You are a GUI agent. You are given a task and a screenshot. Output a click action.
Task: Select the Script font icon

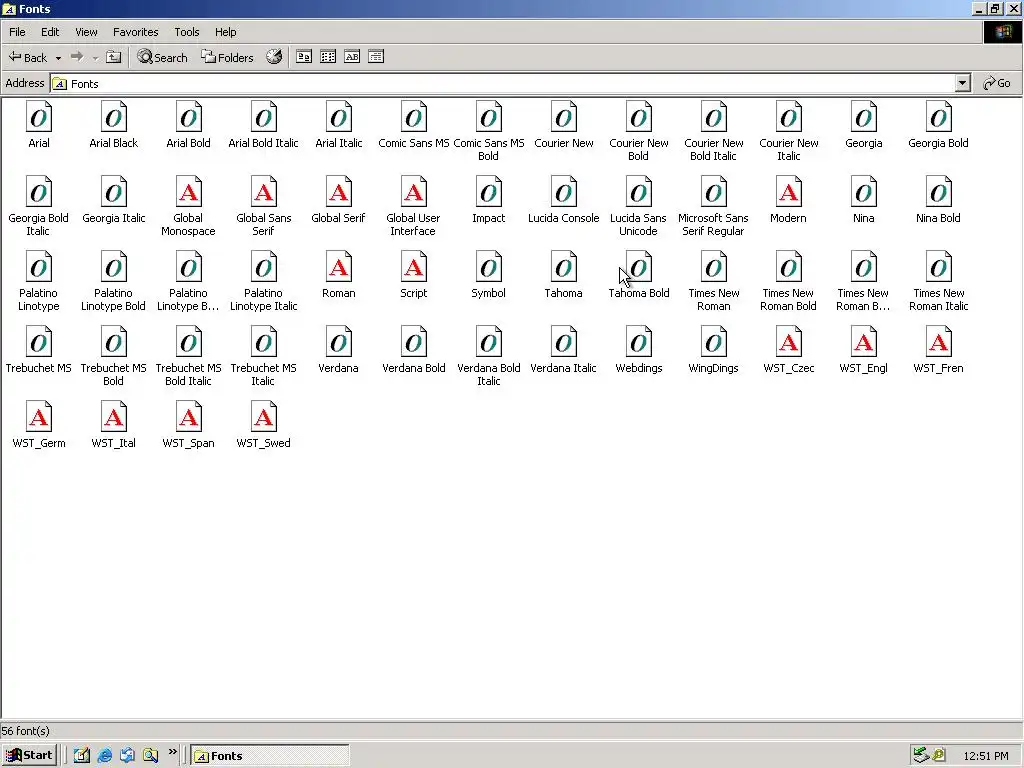tap(413, 268)
